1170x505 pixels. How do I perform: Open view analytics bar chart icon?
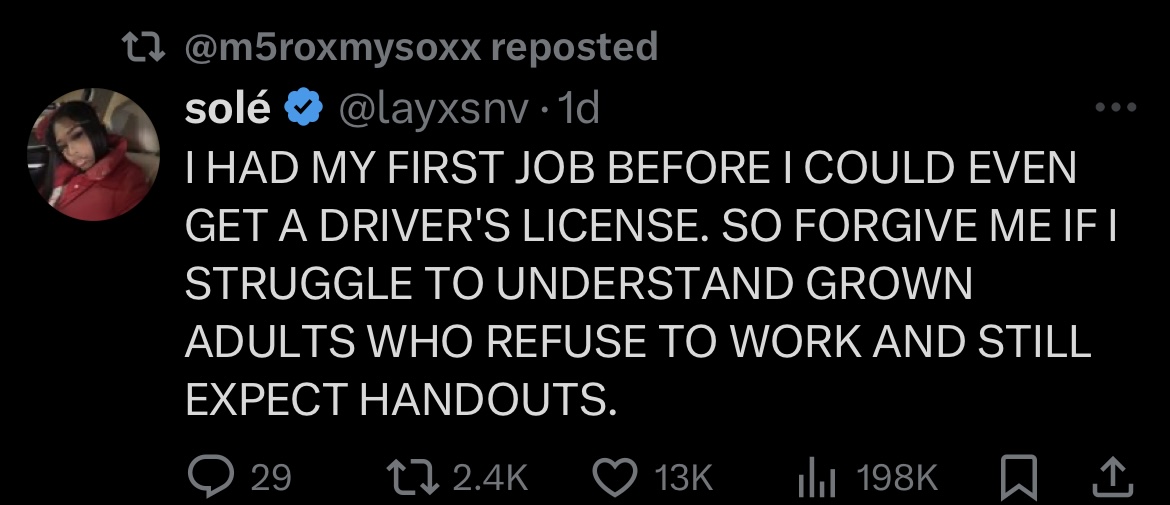(817, 477)
